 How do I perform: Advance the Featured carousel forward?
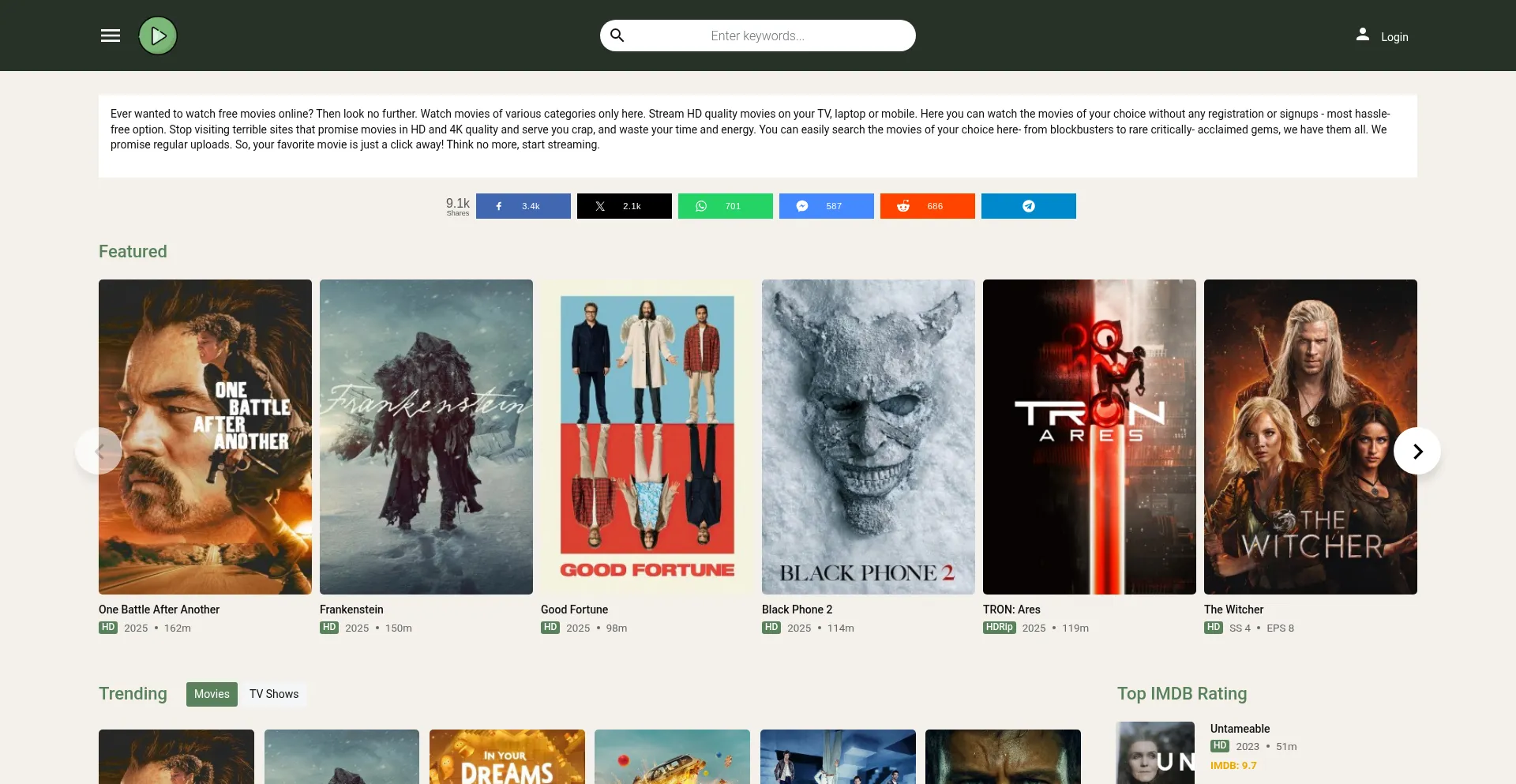[1417, 451]
